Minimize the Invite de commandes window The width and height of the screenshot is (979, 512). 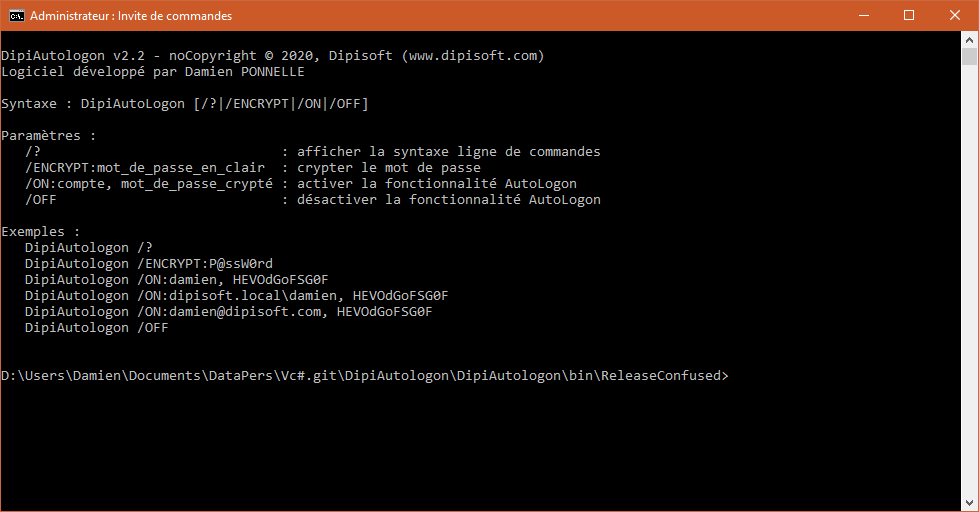tap(862, 15)
